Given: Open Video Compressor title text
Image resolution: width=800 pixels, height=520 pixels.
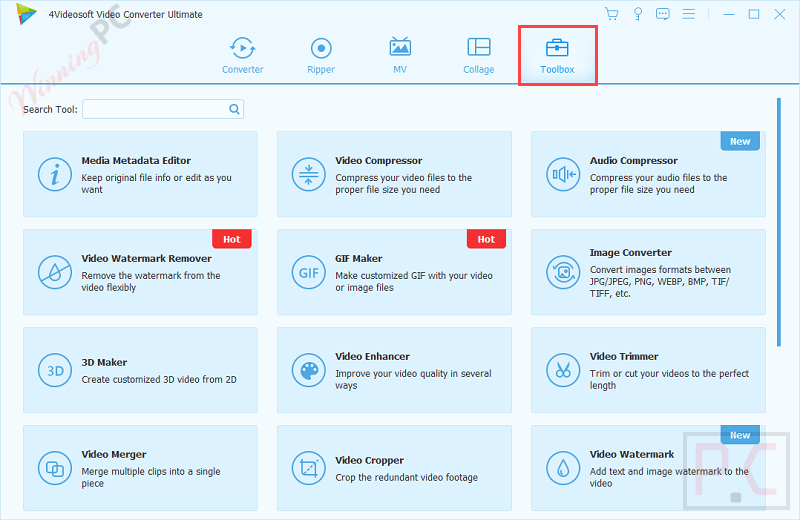Looking at the screenshot, I should (x=379, y=160).
